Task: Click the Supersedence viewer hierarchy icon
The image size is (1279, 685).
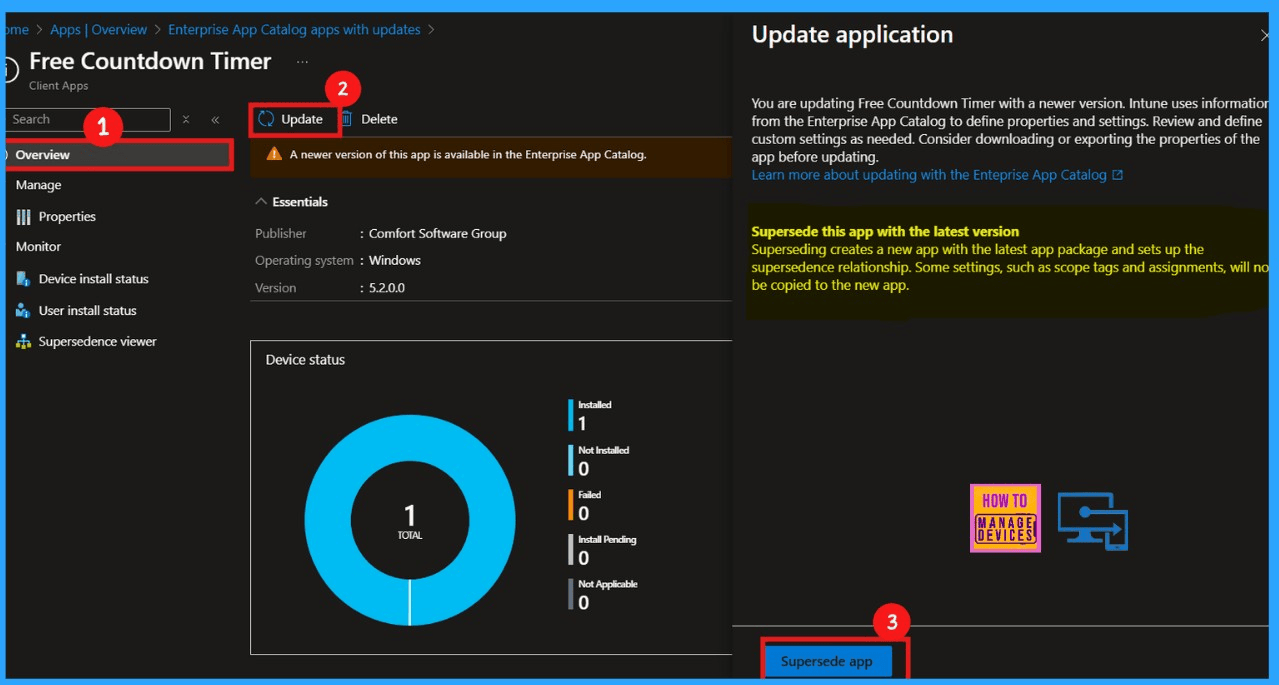Action: click(x=23, y=342)
